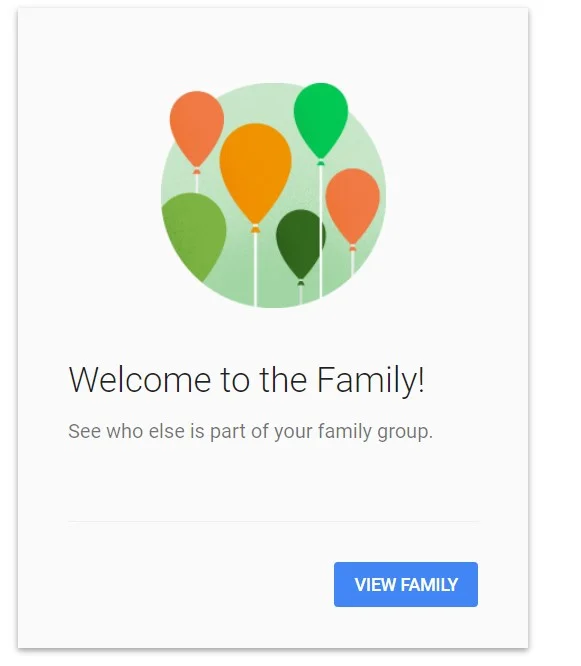Click the knot of the large orange balloon
The height and width of the screenshot is (666, 581).
tap(255, 228)
